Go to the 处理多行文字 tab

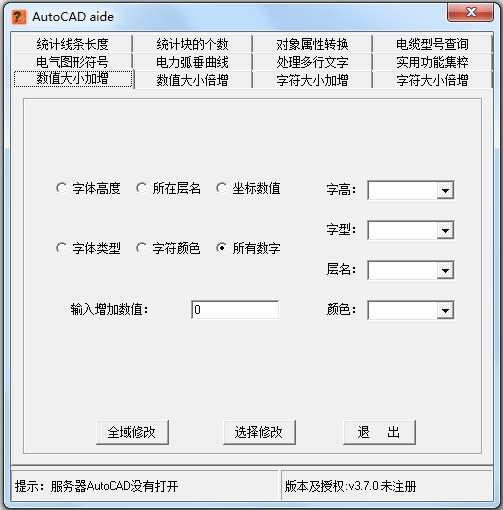(x=312, y=62)
